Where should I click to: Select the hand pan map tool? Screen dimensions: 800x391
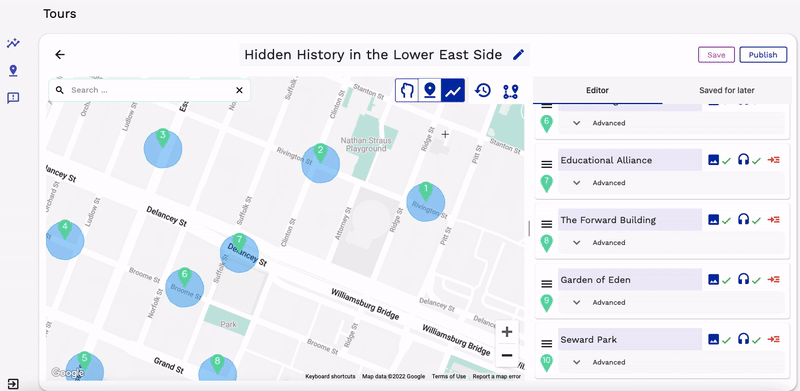[x=407, y=90]
